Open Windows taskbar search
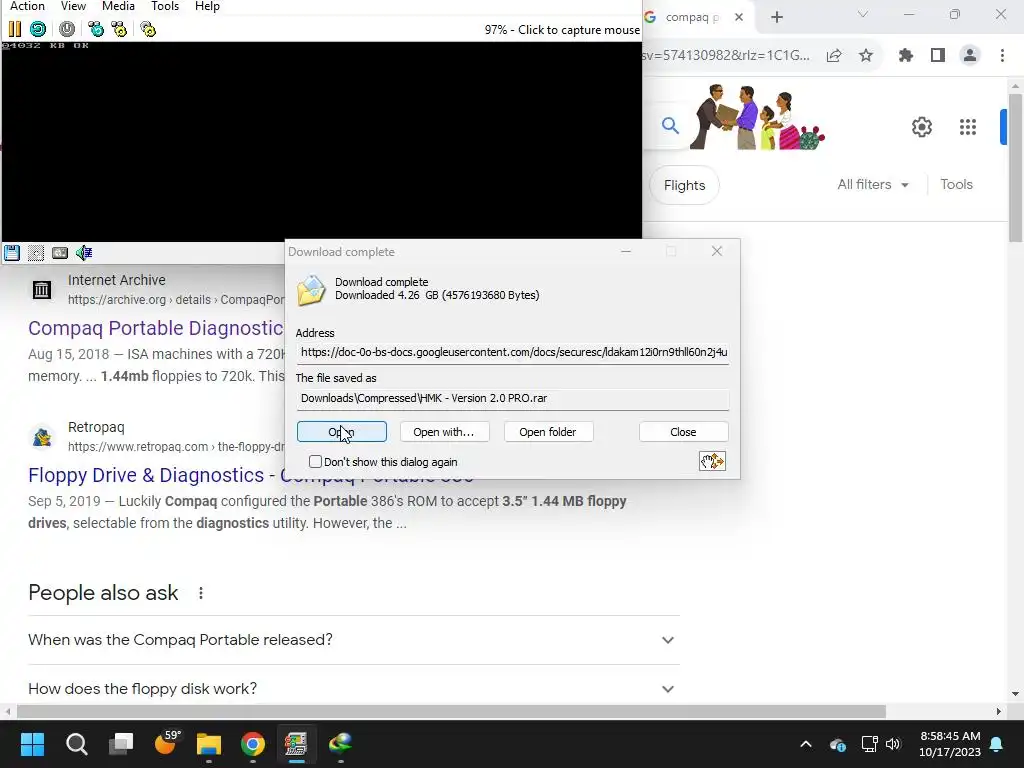 pos(76,744)
